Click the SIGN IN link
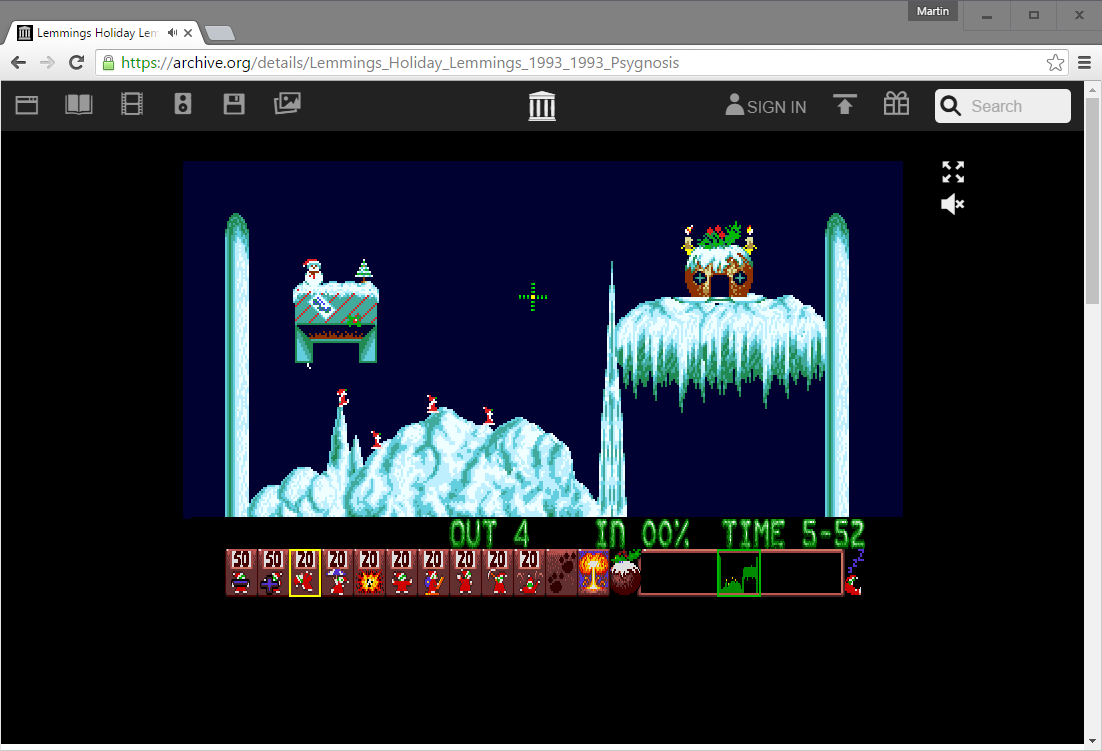1102x751 pixels. pos(766,106)
